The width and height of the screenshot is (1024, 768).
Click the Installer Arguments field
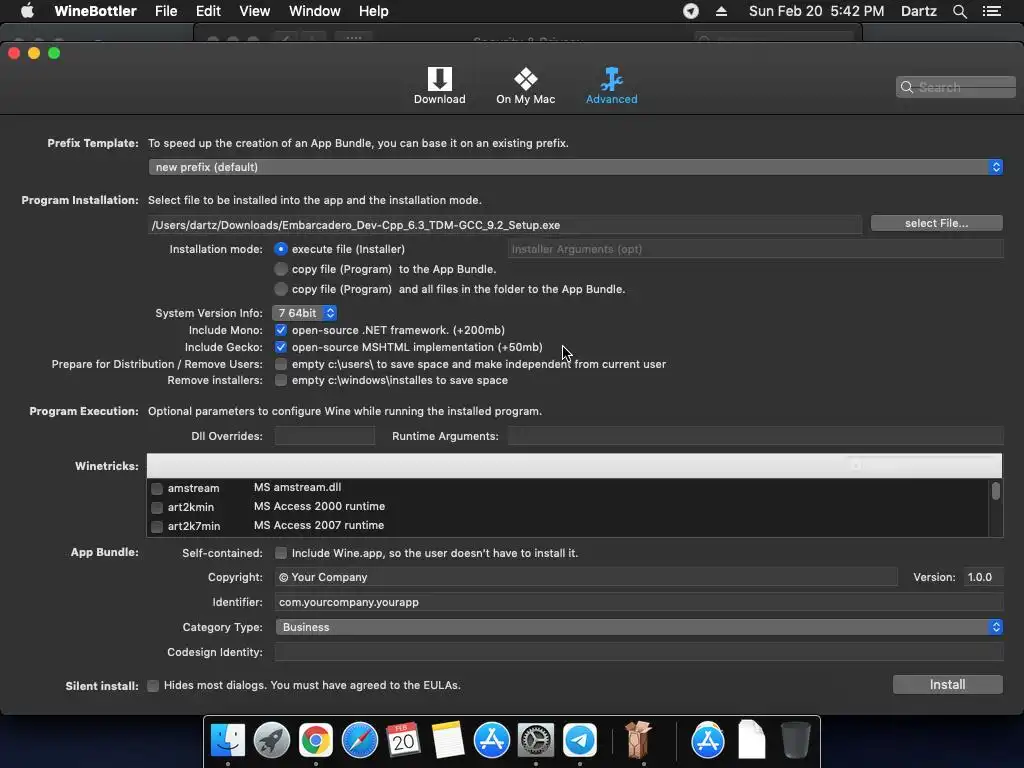pos(755,249)
